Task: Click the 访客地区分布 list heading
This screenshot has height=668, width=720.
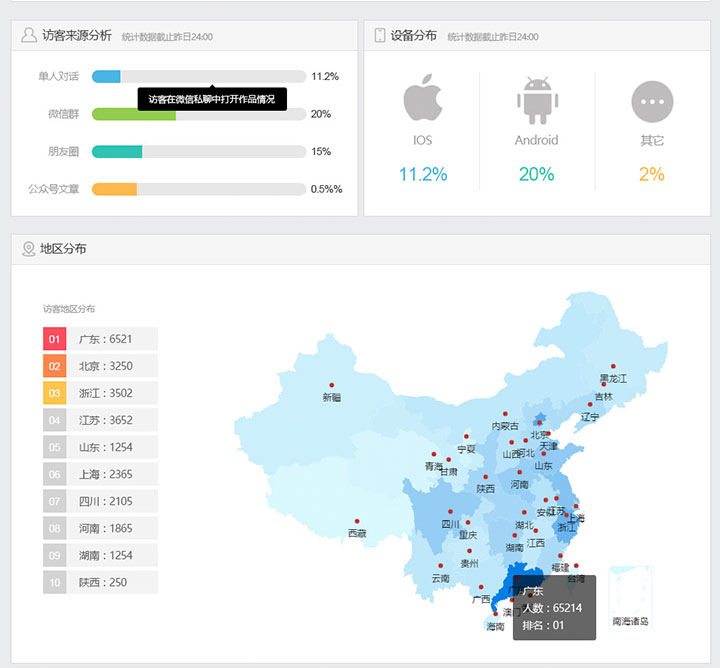Action: tap(69, 309)
